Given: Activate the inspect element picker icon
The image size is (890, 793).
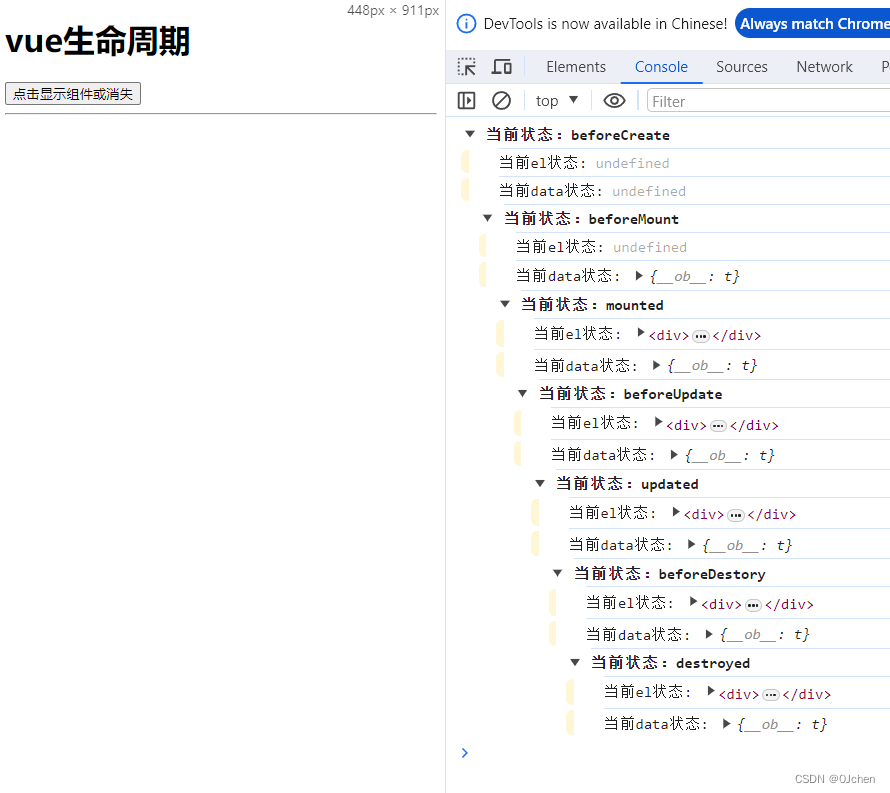Looking at the screenshot, I should (x=467, y=67).
